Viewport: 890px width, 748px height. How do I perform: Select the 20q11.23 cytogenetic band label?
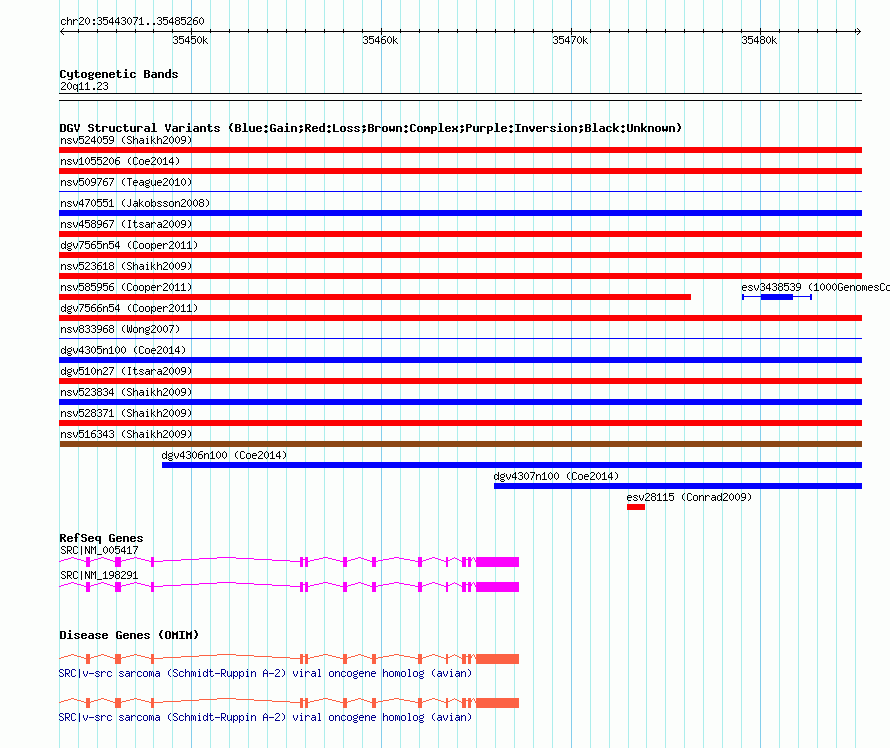point(84,86)
